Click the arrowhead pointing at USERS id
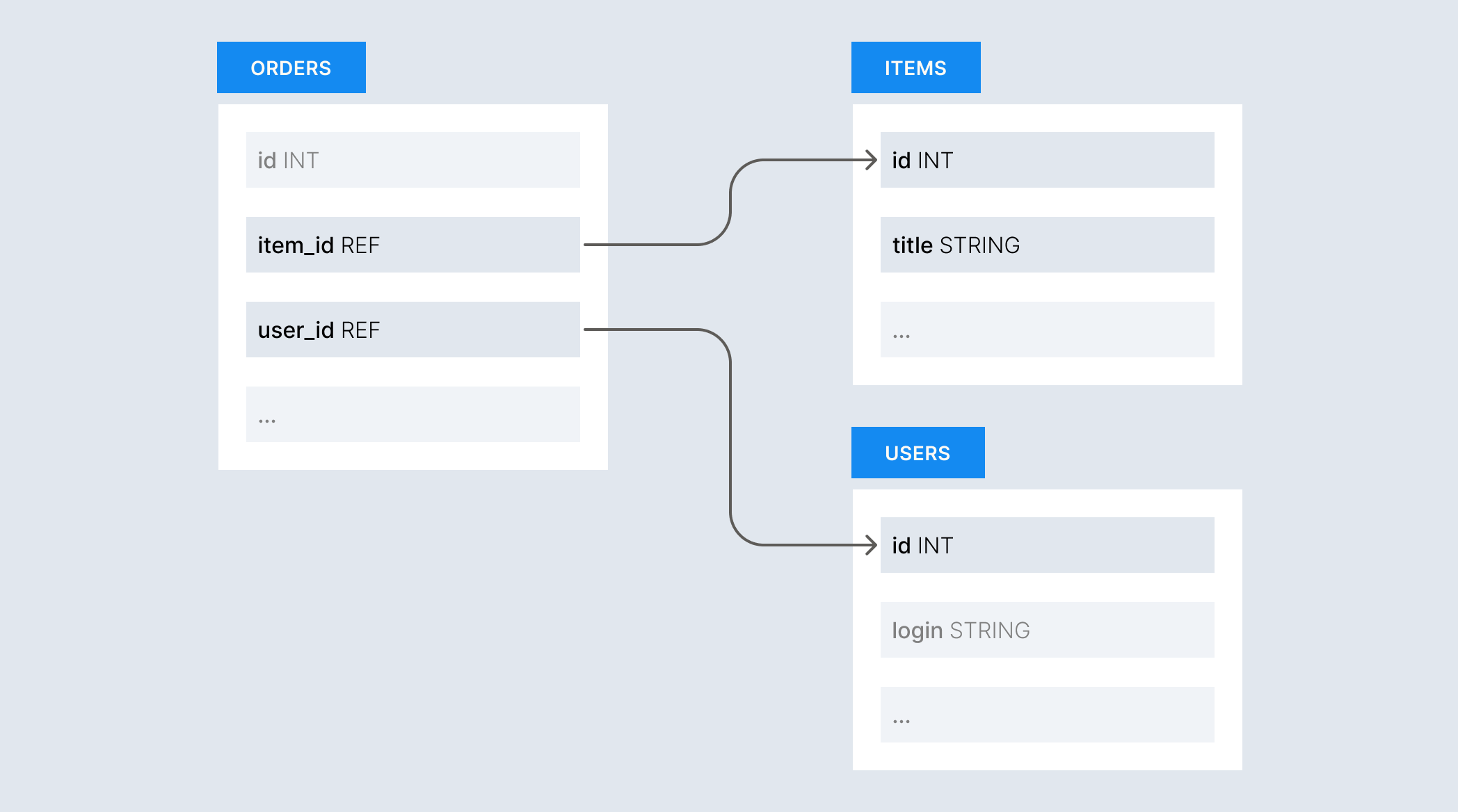Viewport: 1458px width, 812px height. [872, 545]
